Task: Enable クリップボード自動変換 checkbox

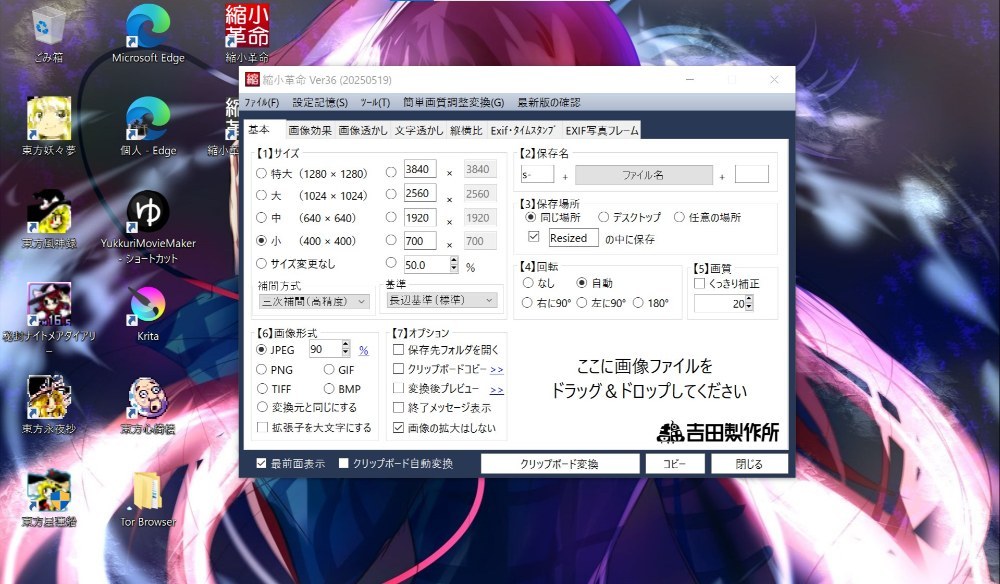Action: point(343,464)
